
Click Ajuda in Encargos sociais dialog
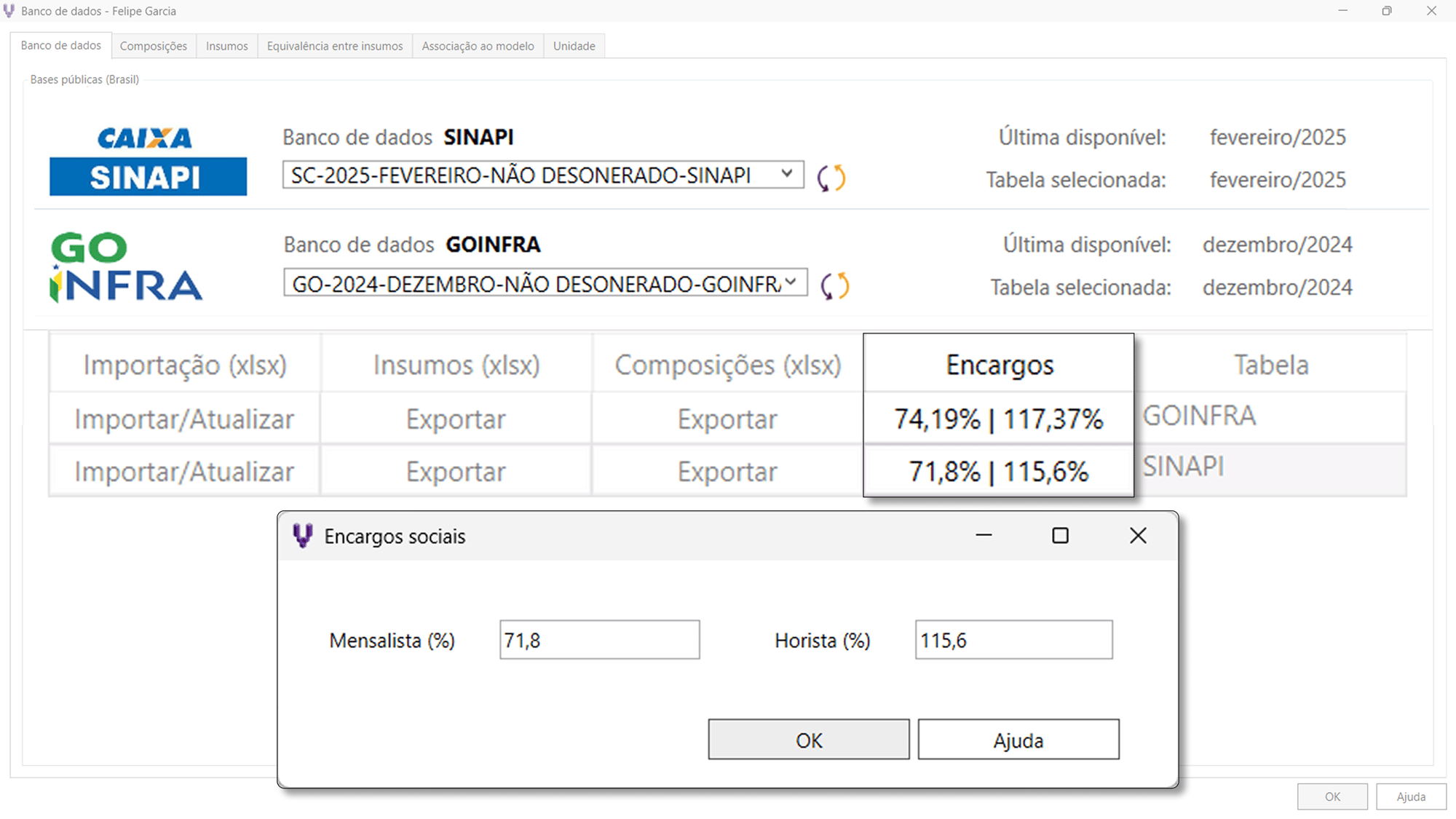click(1018, 740)
